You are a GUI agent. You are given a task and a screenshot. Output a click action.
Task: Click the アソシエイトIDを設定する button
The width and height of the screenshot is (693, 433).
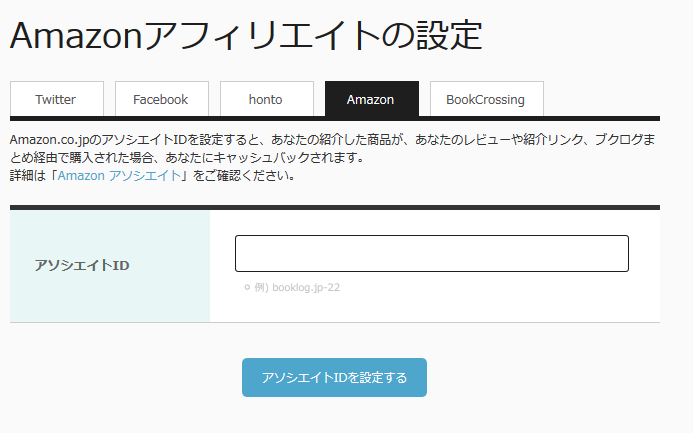click(x=334, y=377)
